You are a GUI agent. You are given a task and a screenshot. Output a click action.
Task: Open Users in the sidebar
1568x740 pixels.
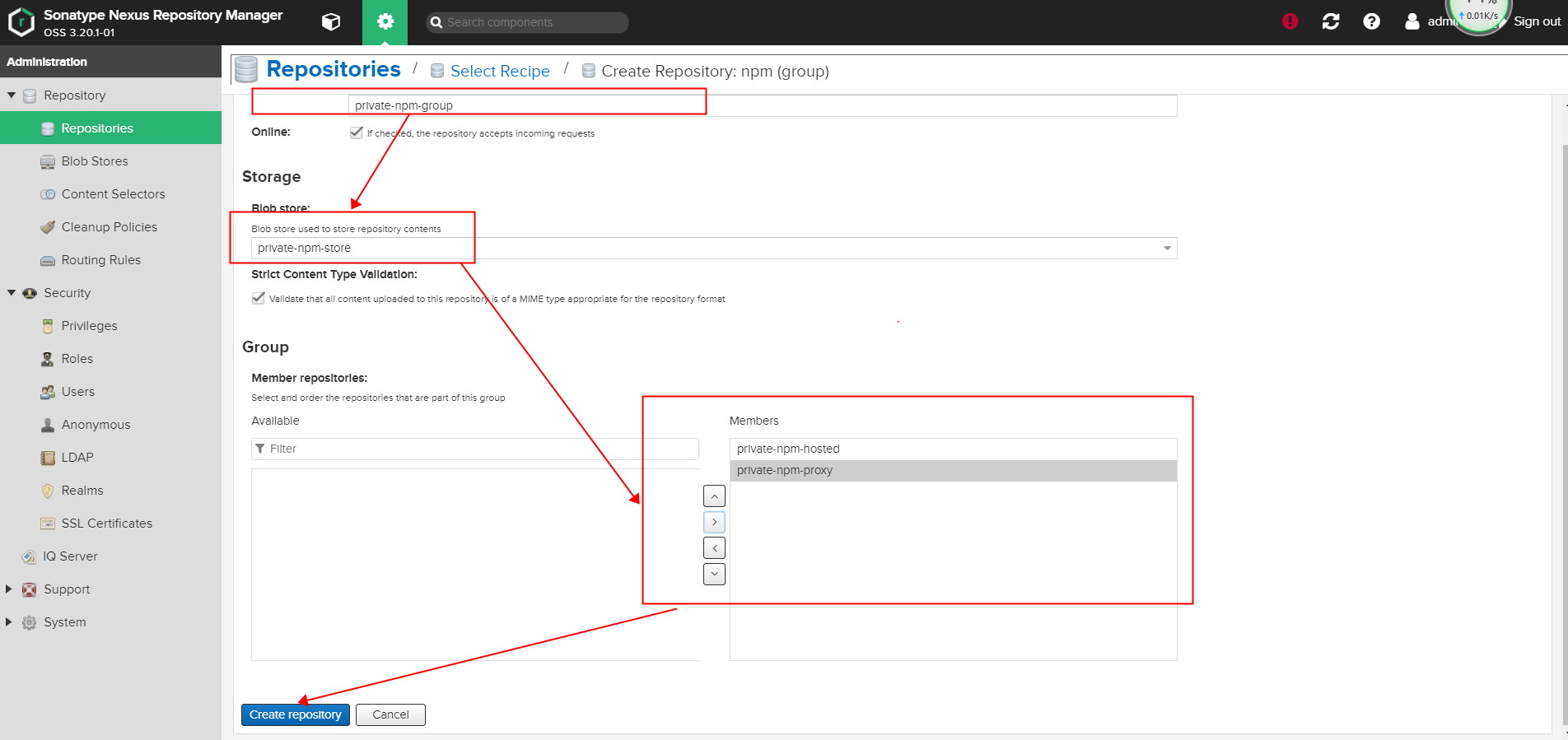coord(110,392)
